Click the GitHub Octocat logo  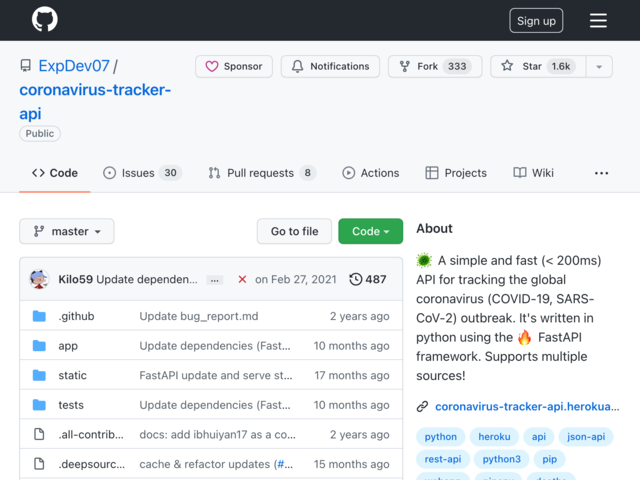coord(44,19)
